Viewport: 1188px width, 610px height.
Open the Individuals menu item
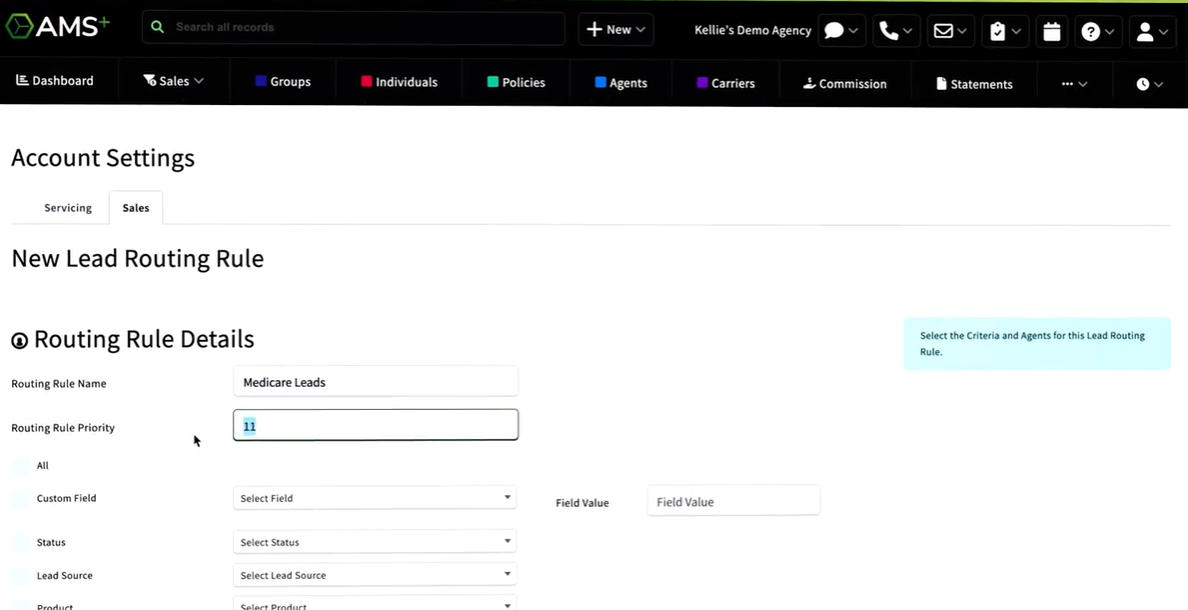[x=399, y=82]
